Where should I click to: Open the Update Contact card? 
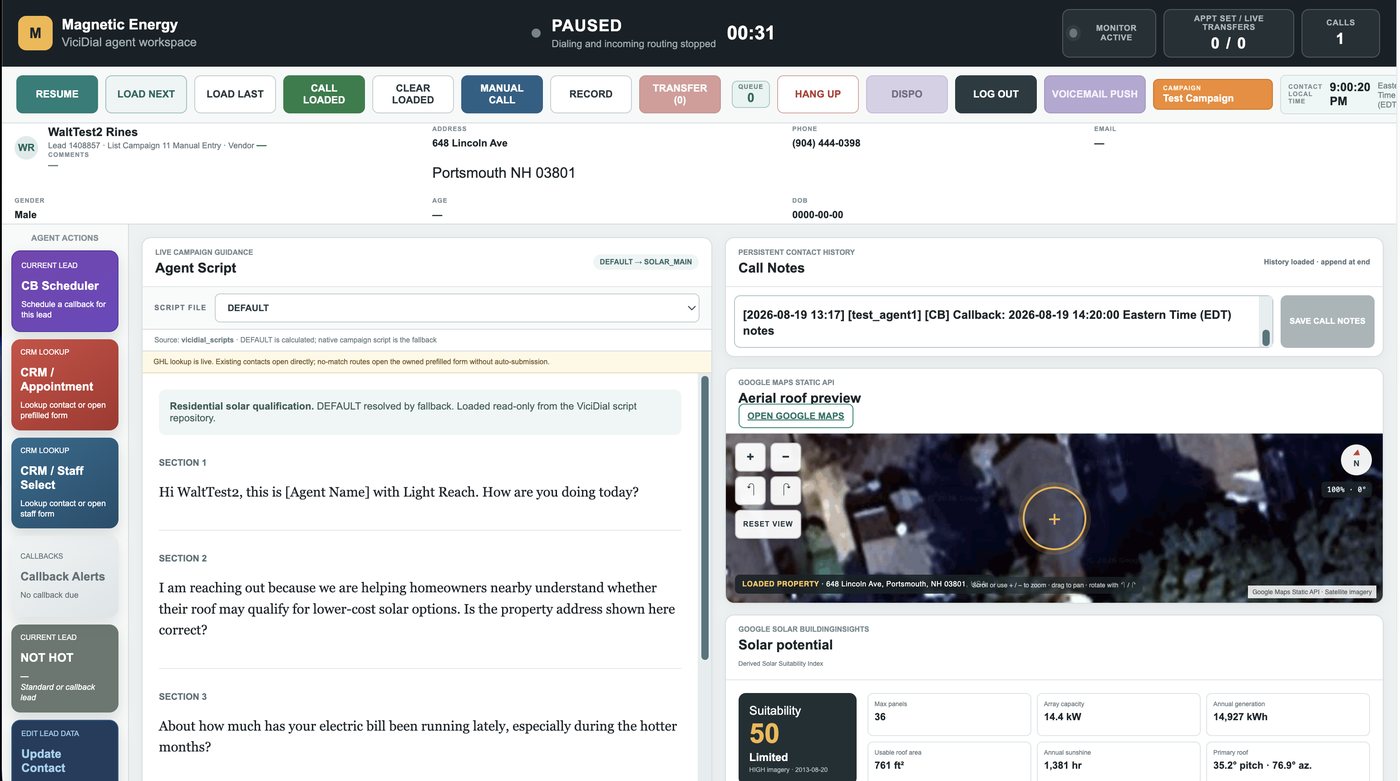65,751
